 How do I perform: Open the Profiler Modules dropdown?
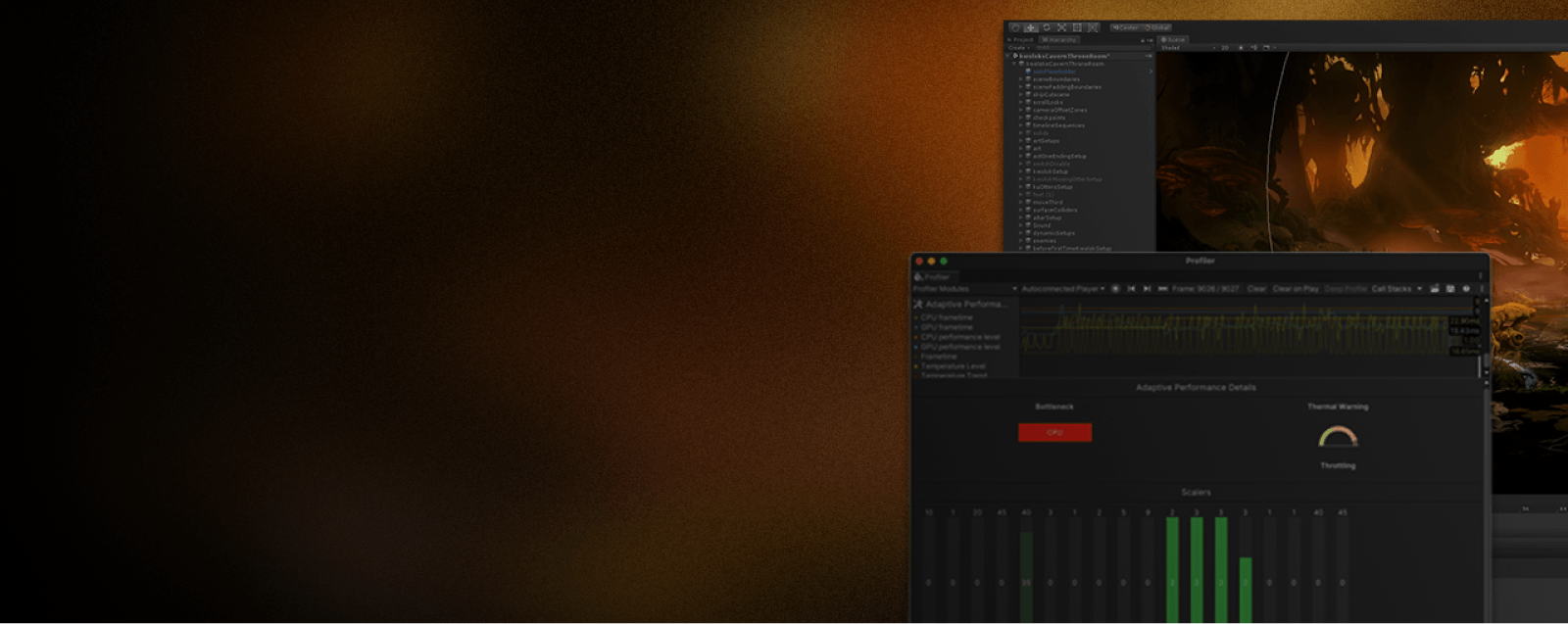[965, 289]
